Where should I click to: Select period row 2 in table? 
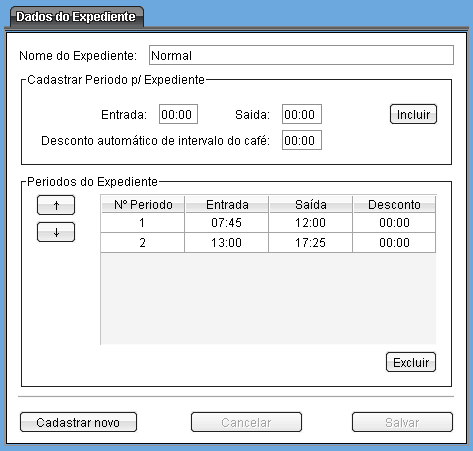point(268,243)
